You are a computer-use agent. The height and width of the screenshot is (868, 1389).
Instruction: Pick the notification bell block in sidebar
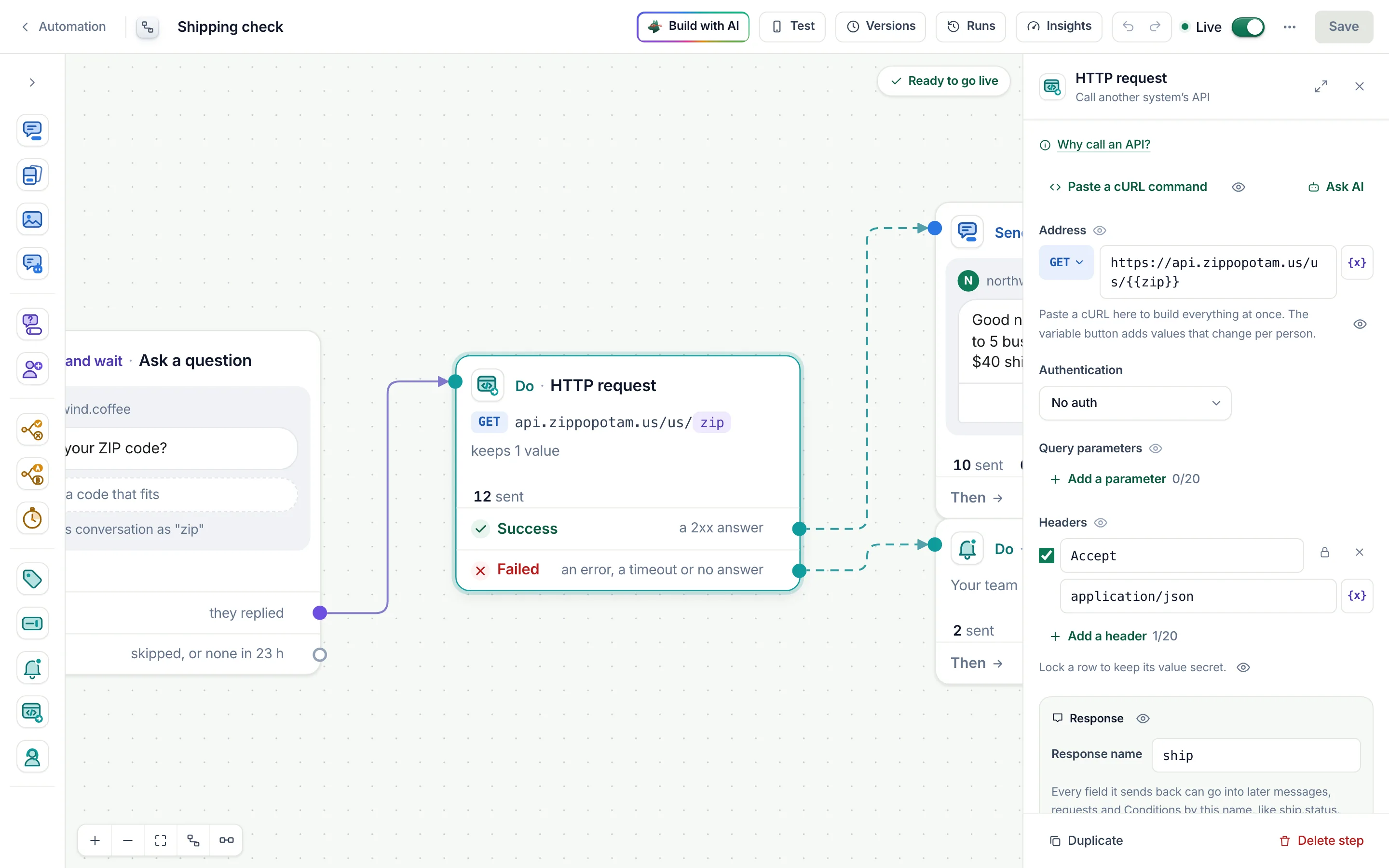pos(32,668)
